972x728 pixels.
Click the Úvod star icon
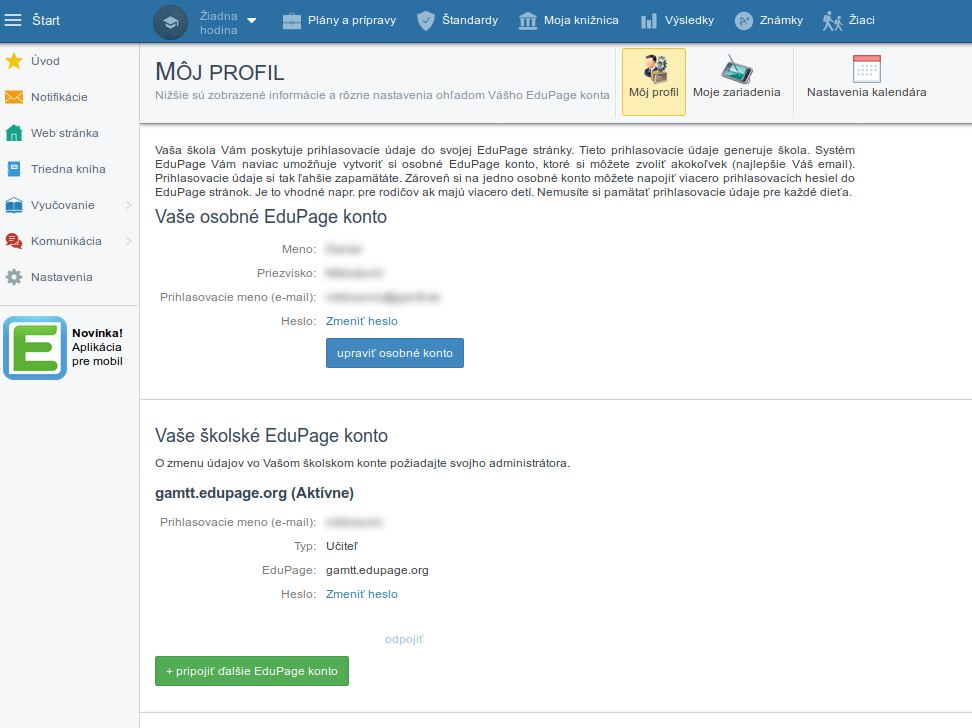click(14, 61)
